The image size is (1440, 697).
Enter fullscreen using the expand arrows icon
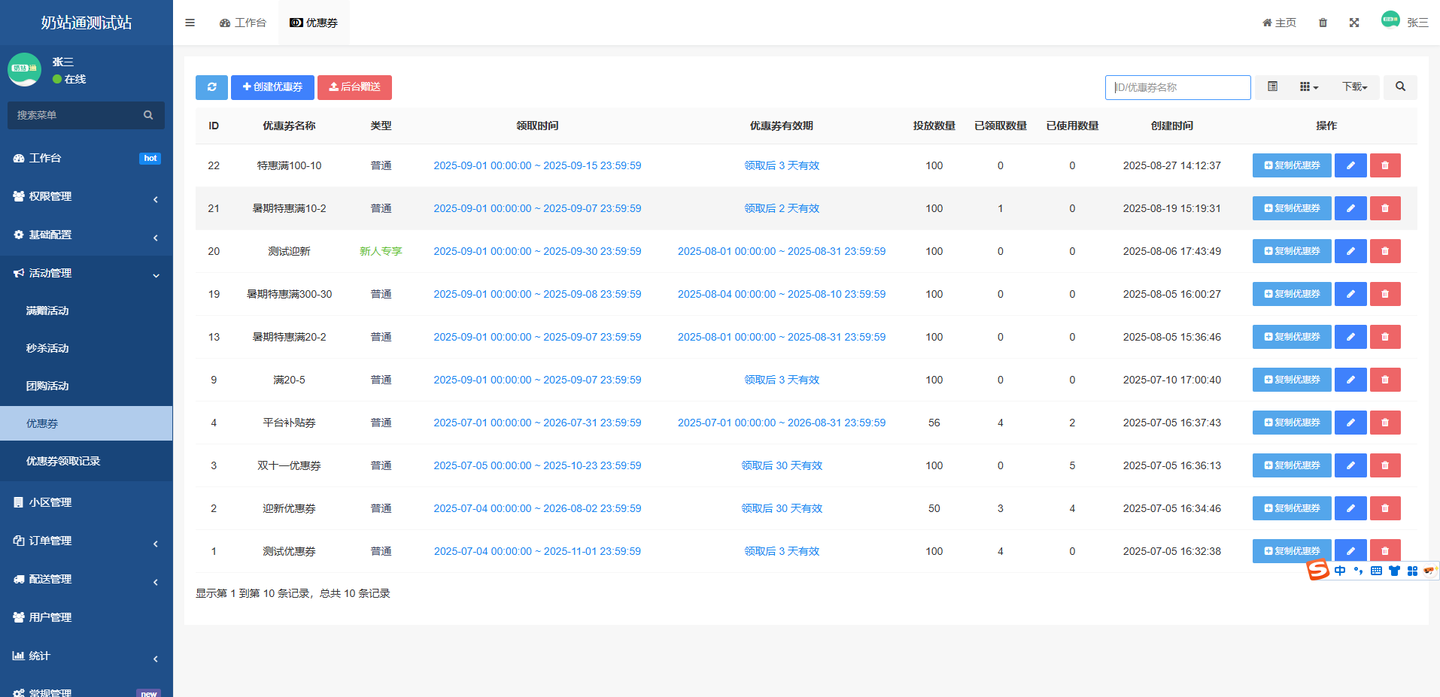tap(1354, 22)
